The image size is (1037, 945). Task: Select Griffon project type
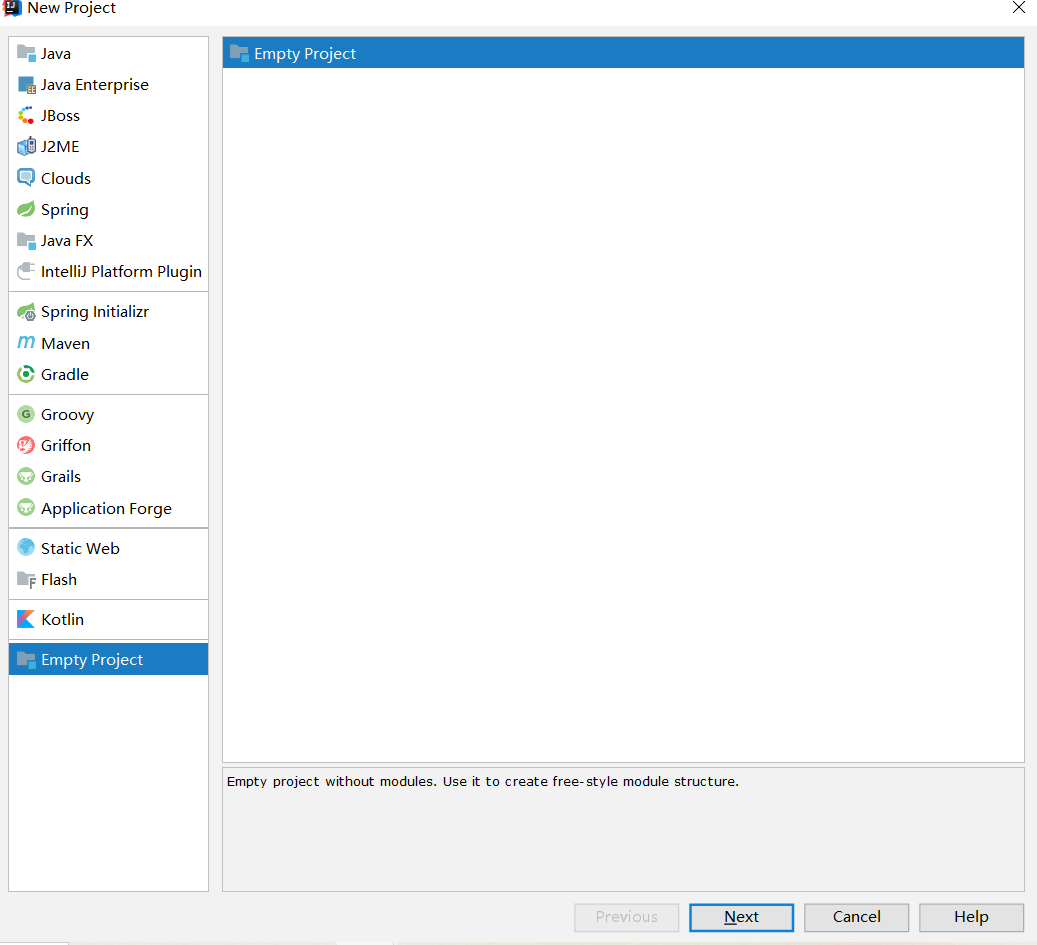click(x=108, y=445)
